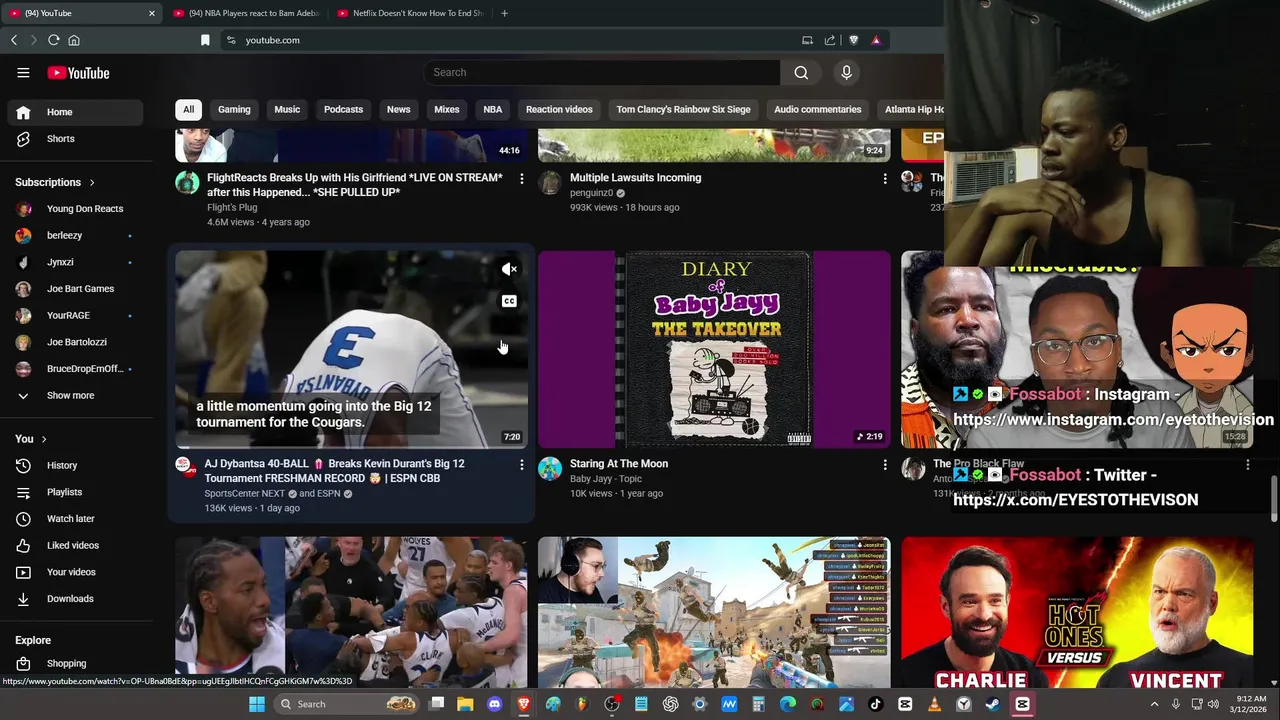Image resolution: width=1280 pixels, height=720 pixels.
Task: Open the Brave Shields lion icon
Action: 853,40
